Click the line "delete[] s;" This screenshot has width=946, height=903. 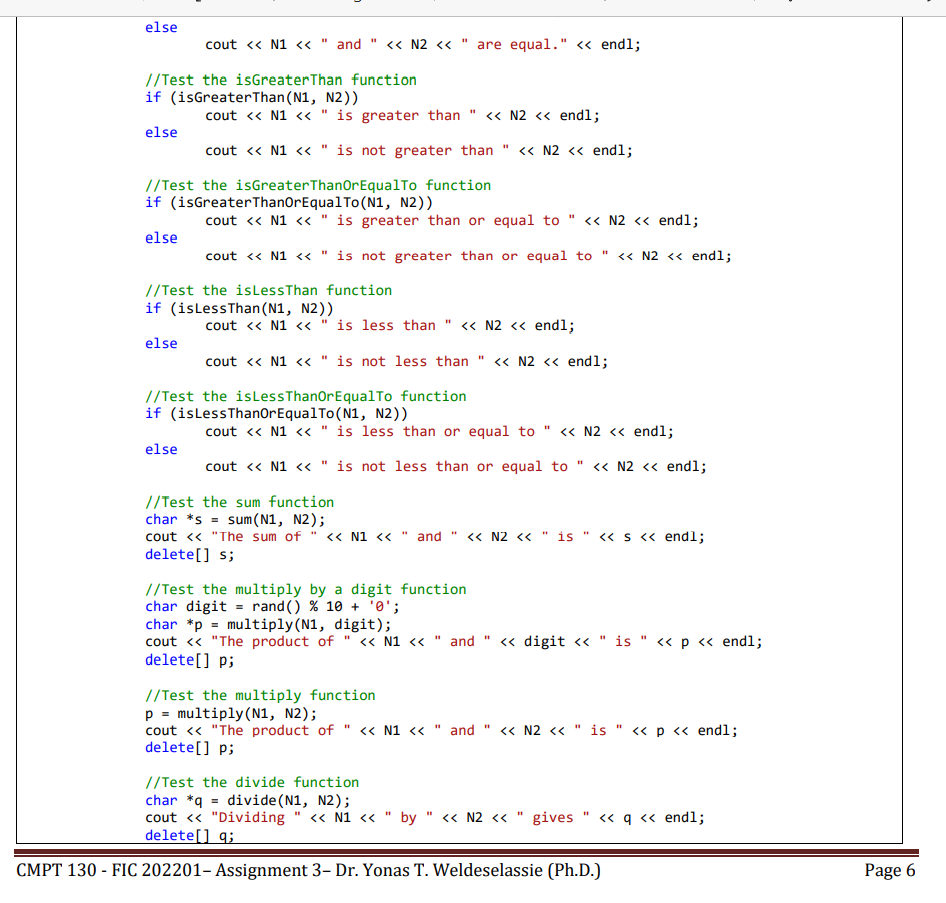coord(189,555)
